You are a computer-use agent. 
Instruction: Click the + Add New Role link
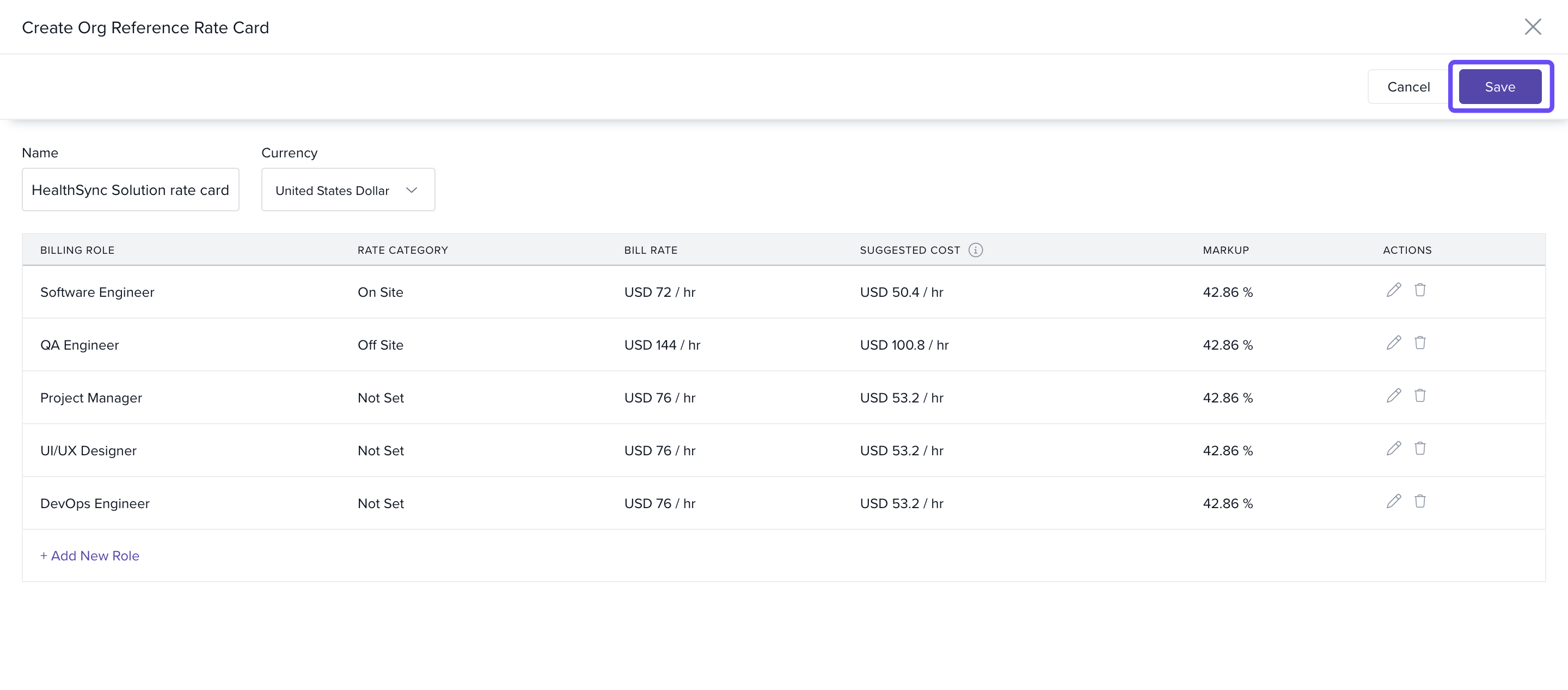tap(89, 555)
